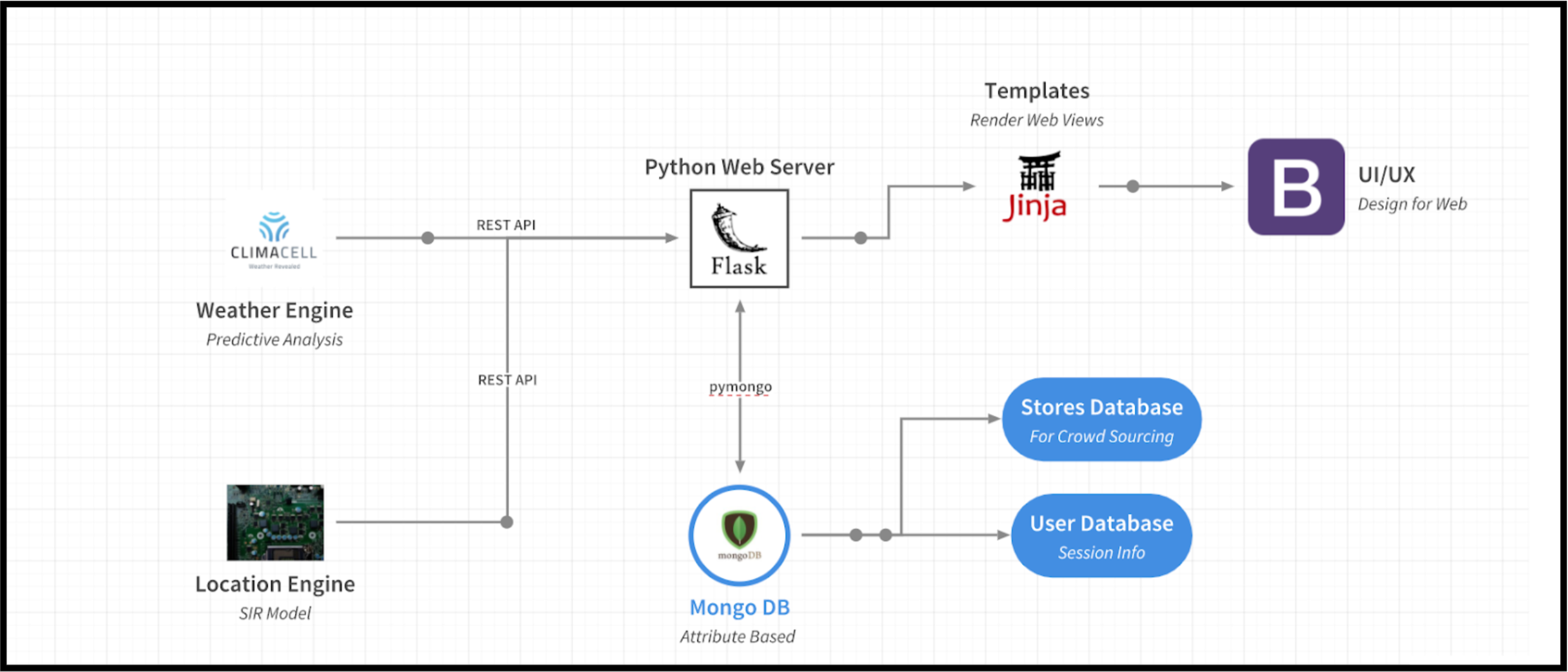Select connector dot at Location Engine line end
The image size is (1568, 672).
(507, 522)
